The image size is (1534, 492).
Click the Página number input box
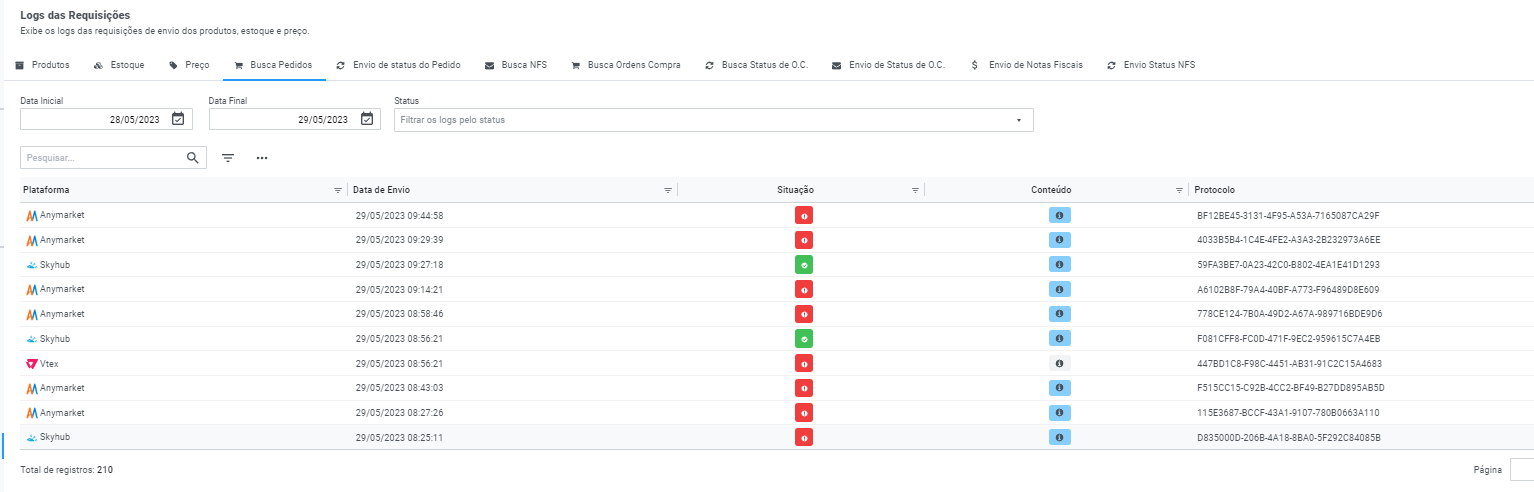click(x=1522, y=470)
